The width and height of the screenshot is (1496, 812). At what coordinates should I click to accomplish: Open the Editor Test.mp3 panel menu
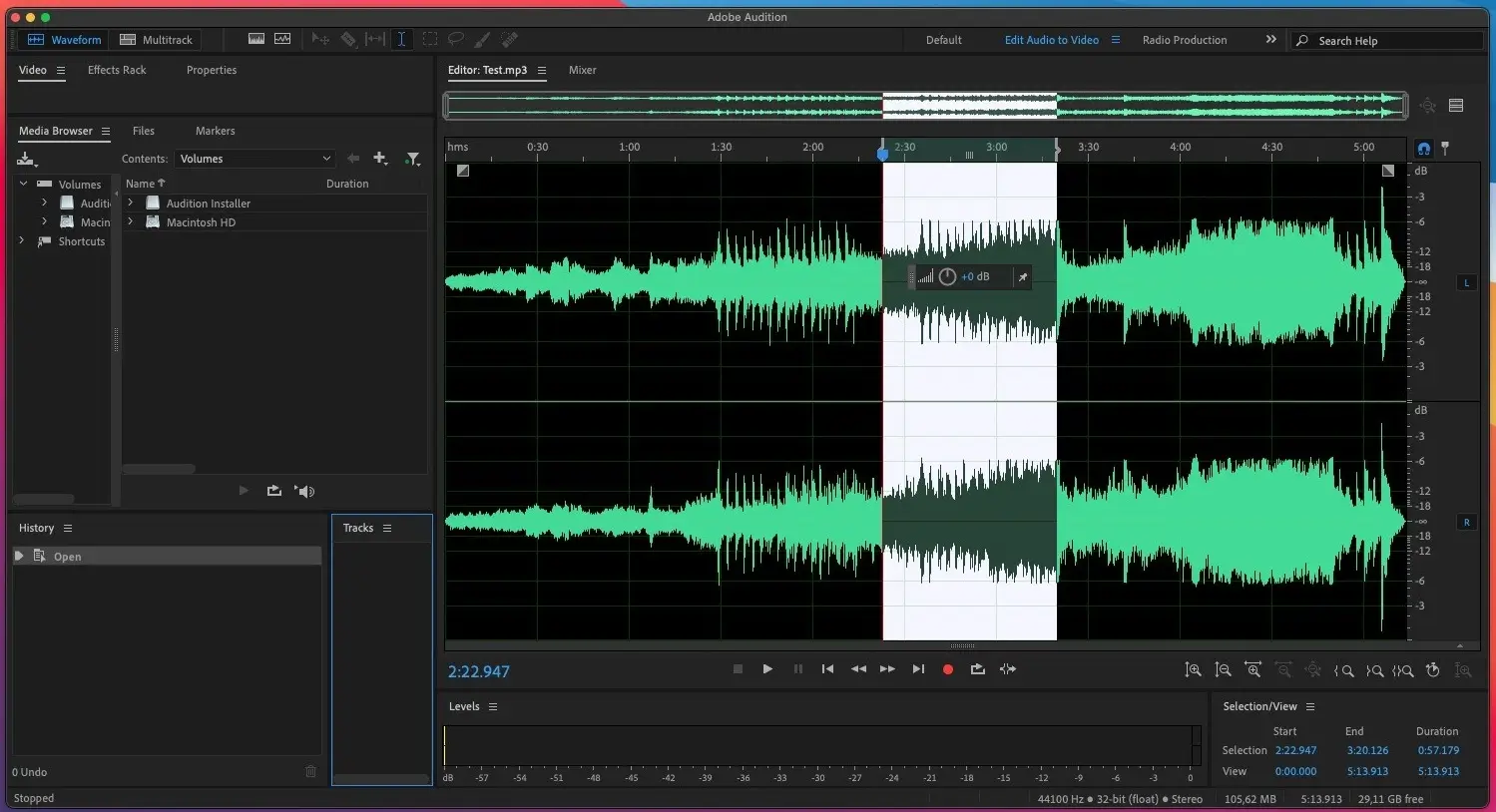pos(542,71)
